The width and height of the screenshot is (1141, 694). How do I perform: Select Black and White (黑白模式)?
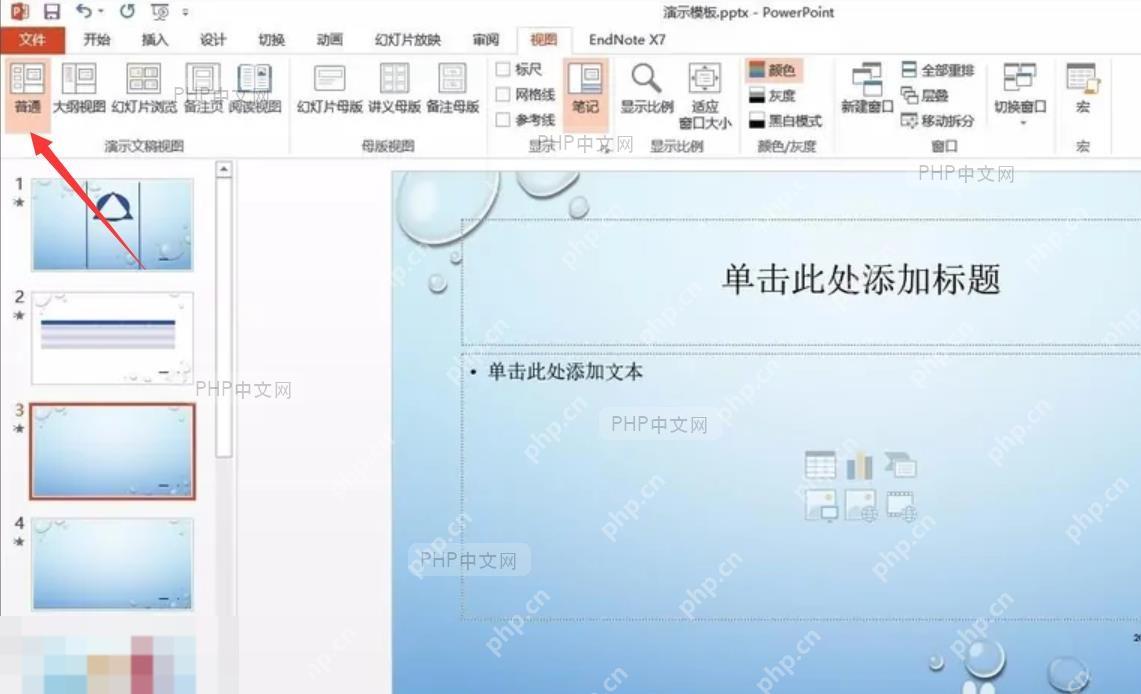pos(785,120)
